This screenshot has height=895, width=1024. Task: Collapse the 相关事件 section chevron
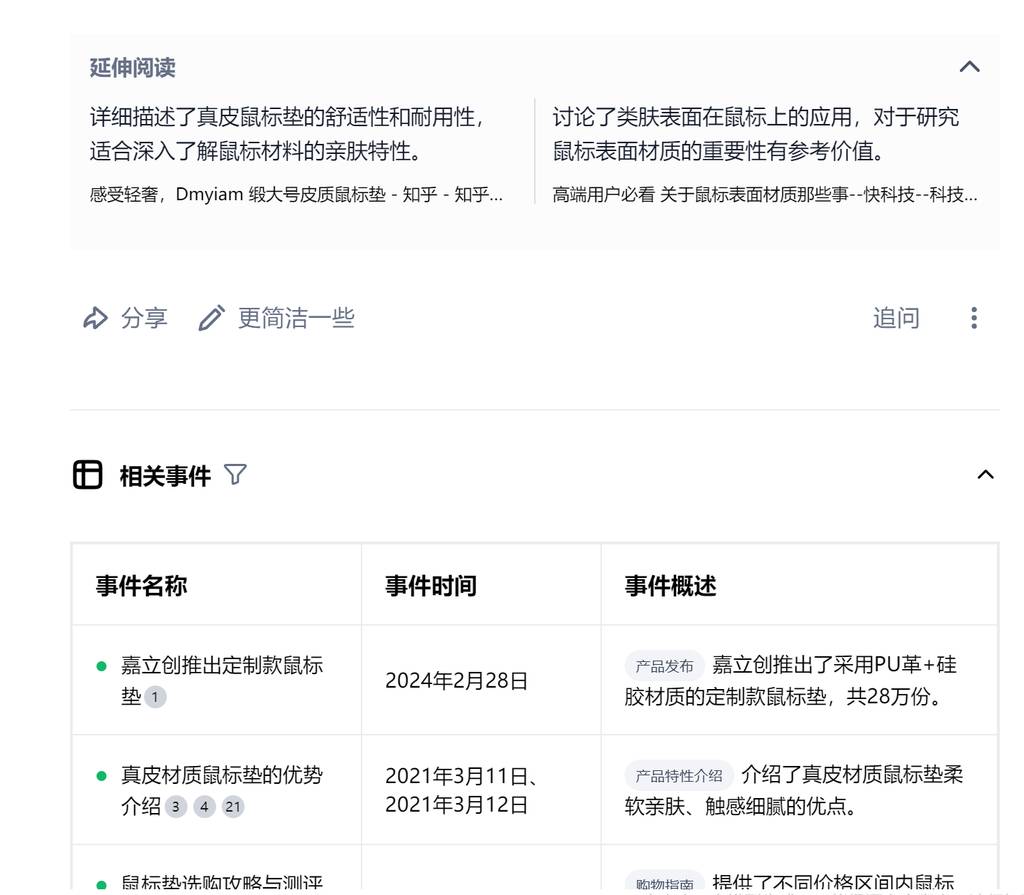point(985,475)
